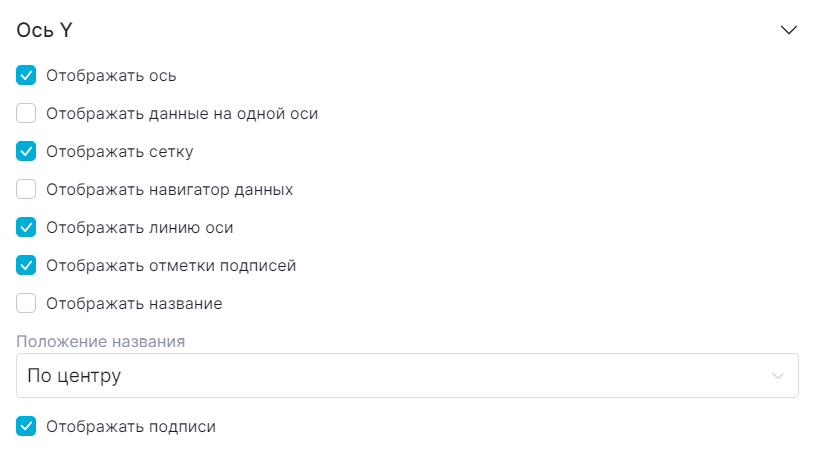814x466 pixels.
Task: Toggle off the 'Отображать отметки подписей' checkbox
Action: [x=27, y=265]
